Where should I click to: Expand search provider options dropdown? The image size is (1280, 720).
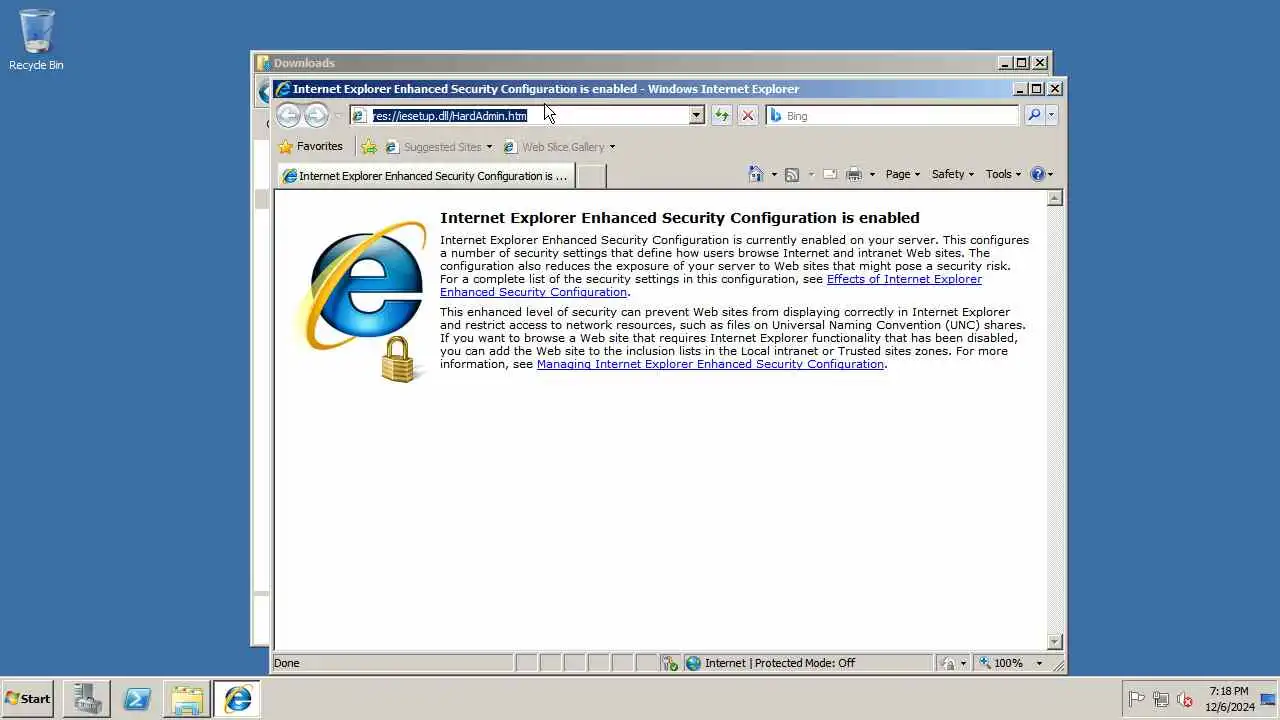pos(1051,115)
